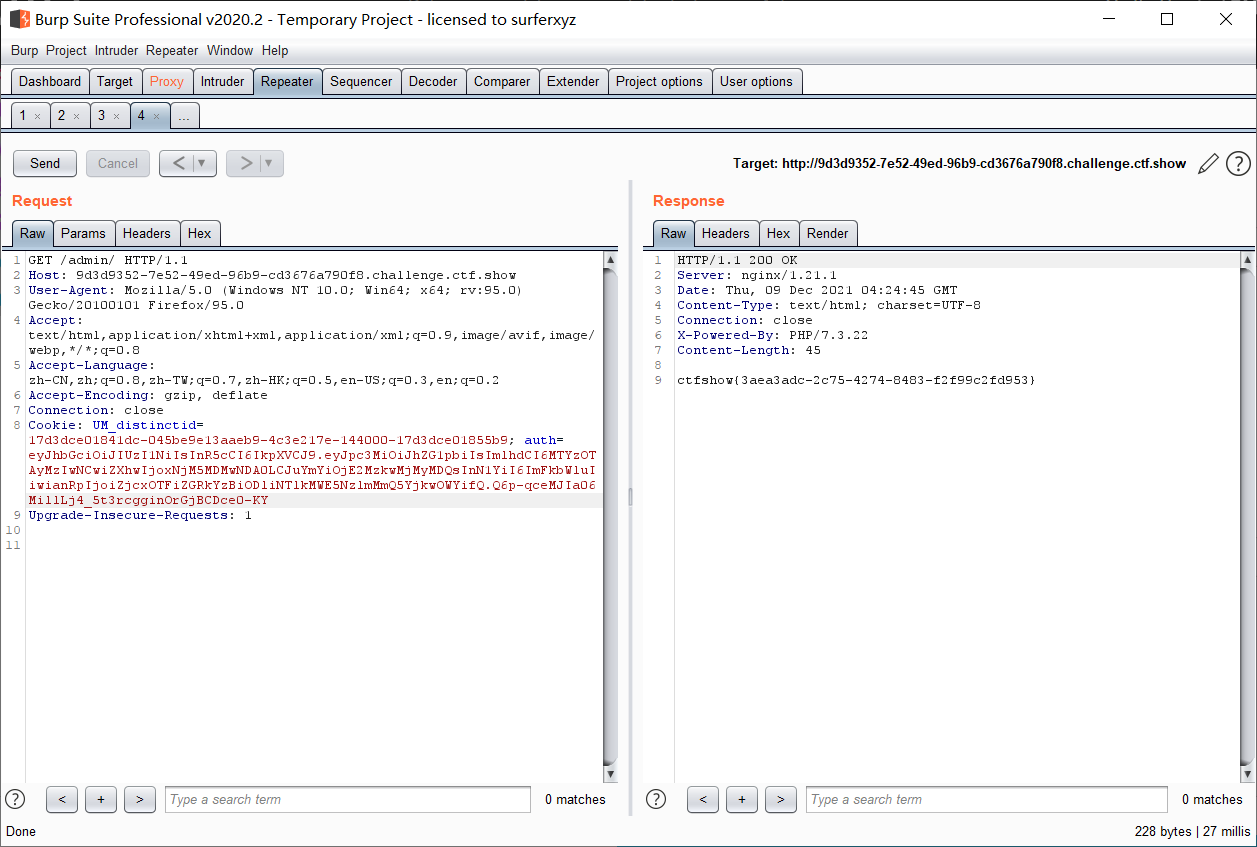Click the response pane up scroll arrow
1257x847 pixels.
point(1246,260)
